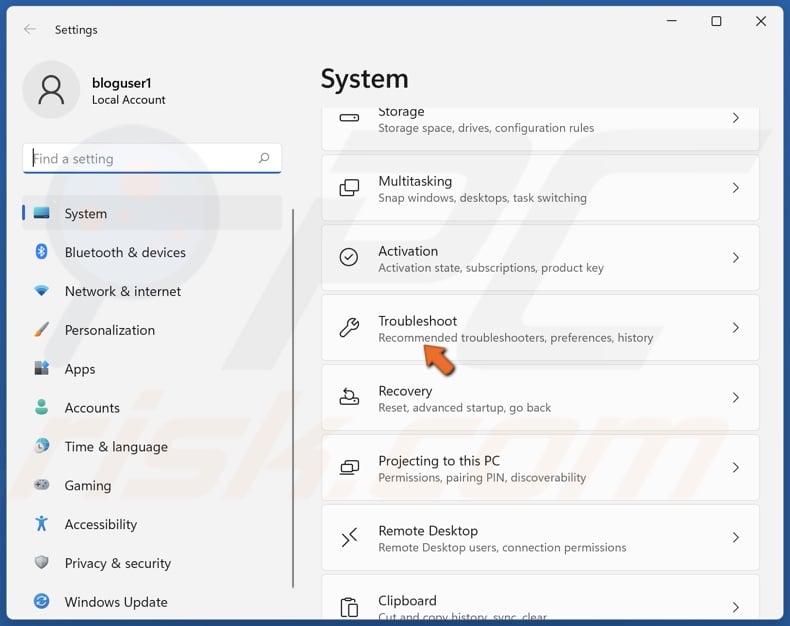Maximize the Settings window
This screenshot has width=790, height=626.
(716, 21)
